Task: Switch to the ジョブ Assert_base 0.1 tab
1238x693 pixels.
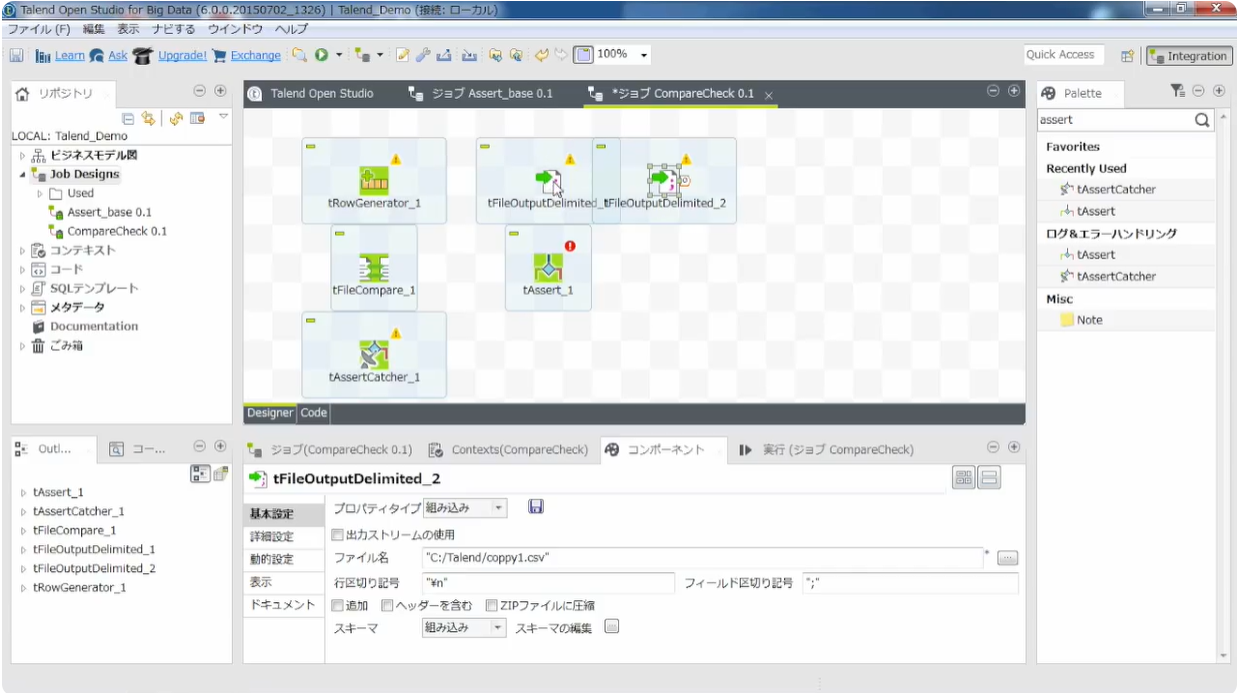Action: tap(481, 93)
